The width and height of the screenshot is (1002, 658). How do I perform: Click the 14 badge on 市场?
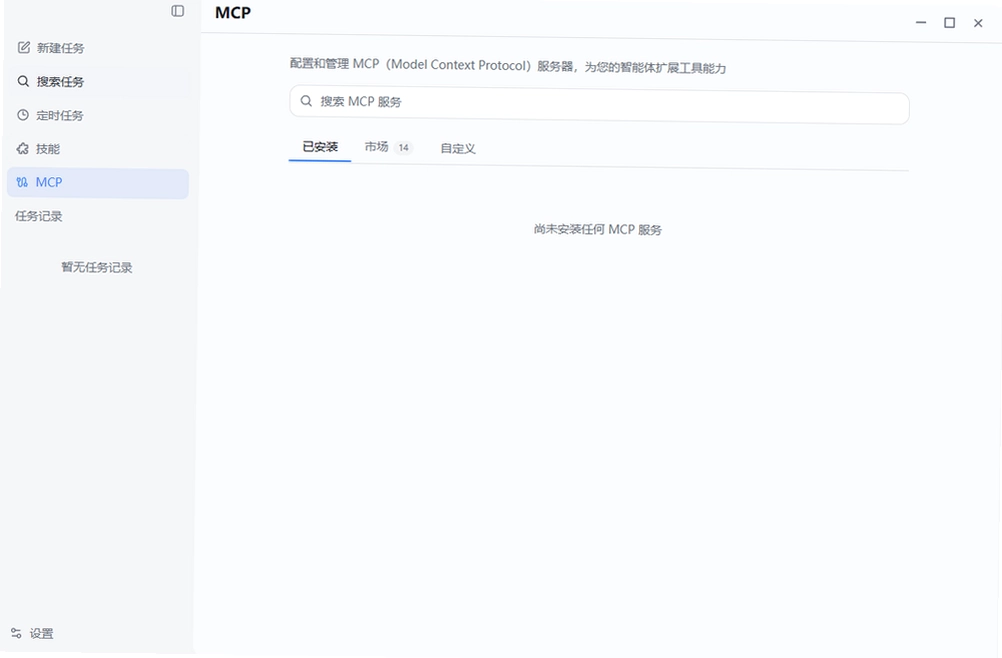click(x=404, y=148)
